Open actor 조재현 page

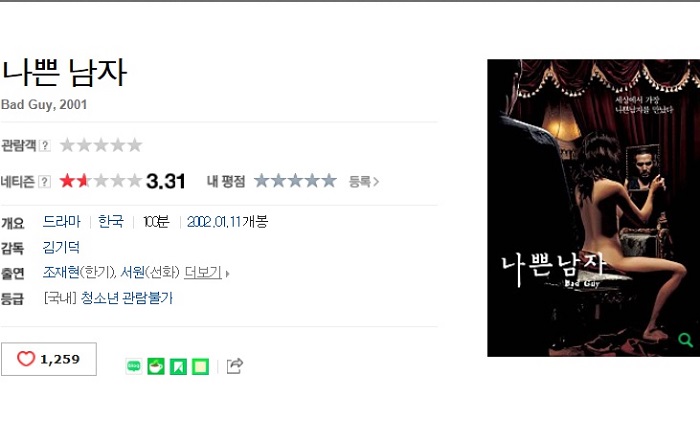[61, 272]
